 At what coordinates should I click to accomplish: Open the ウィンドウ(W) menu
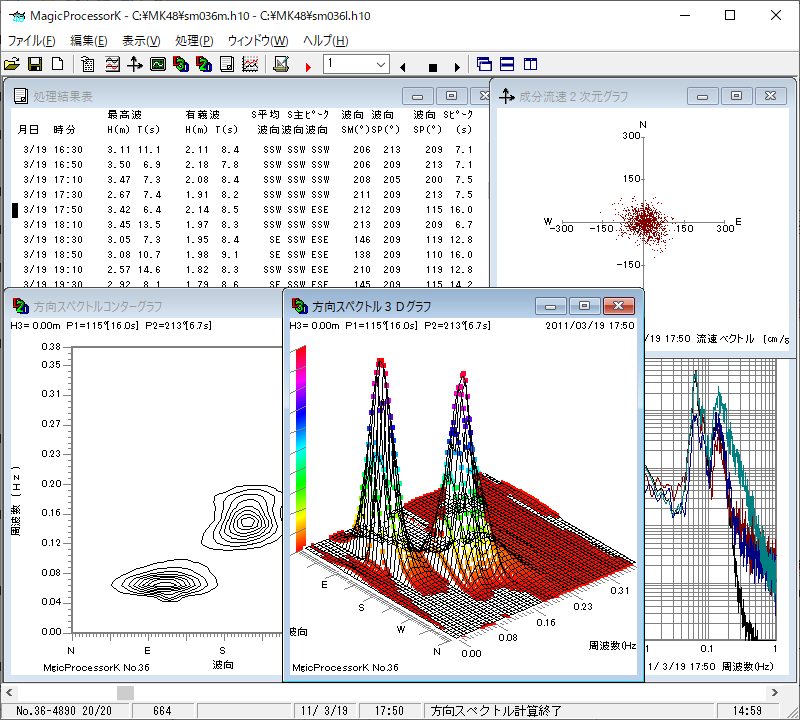[x=258, y=41]
